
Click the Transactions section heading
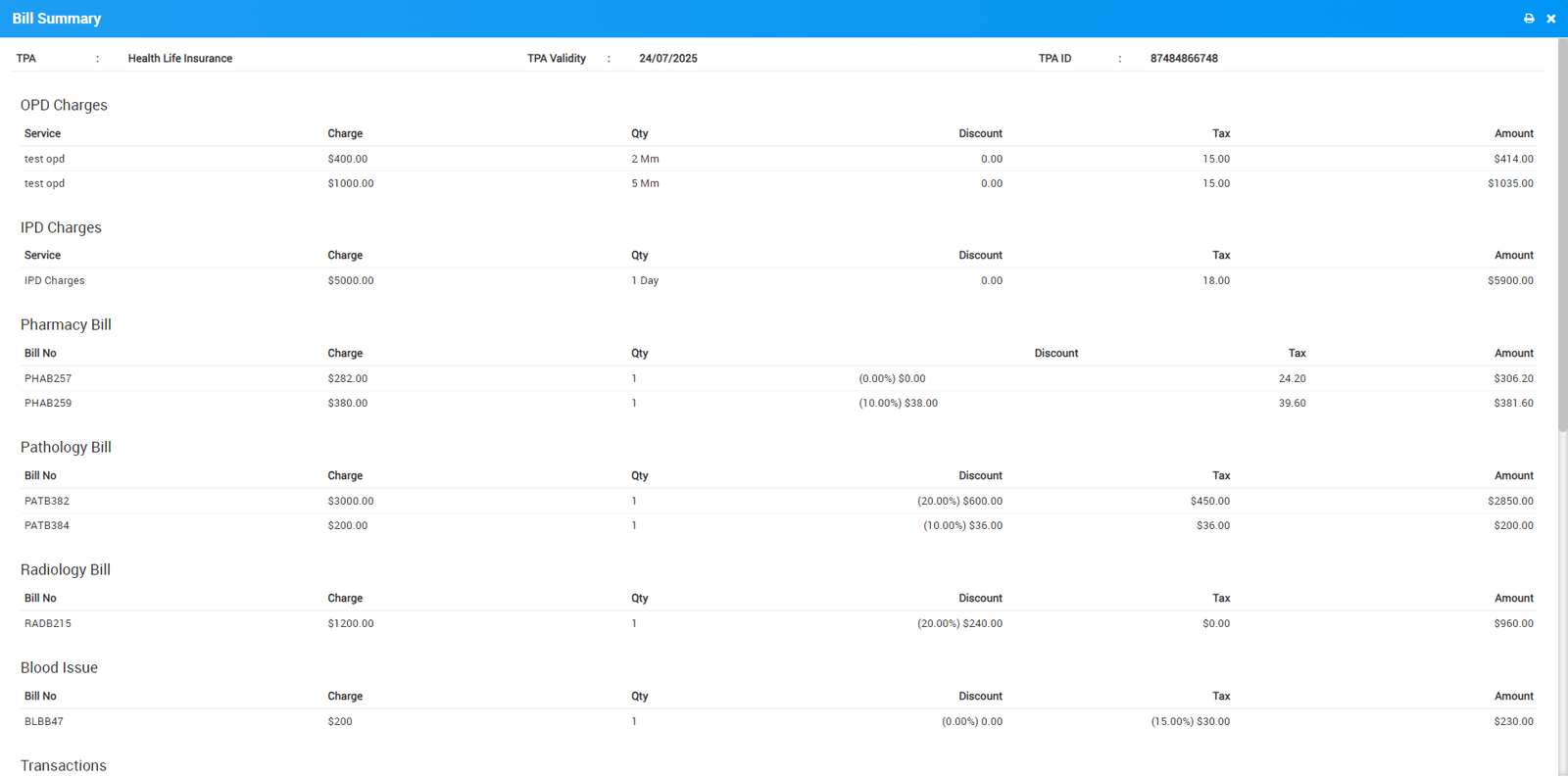64,765
